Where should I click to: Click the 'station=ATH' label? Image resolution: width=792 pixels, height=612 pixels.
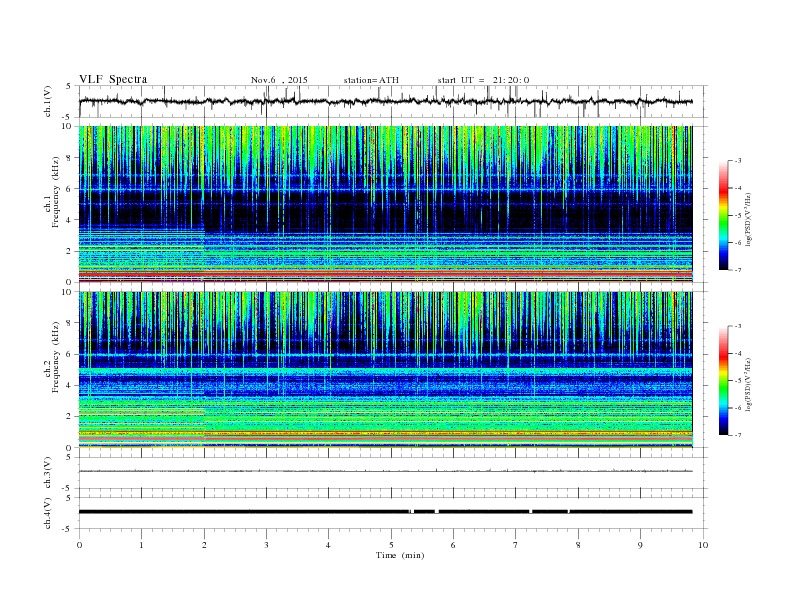point(371,80)
